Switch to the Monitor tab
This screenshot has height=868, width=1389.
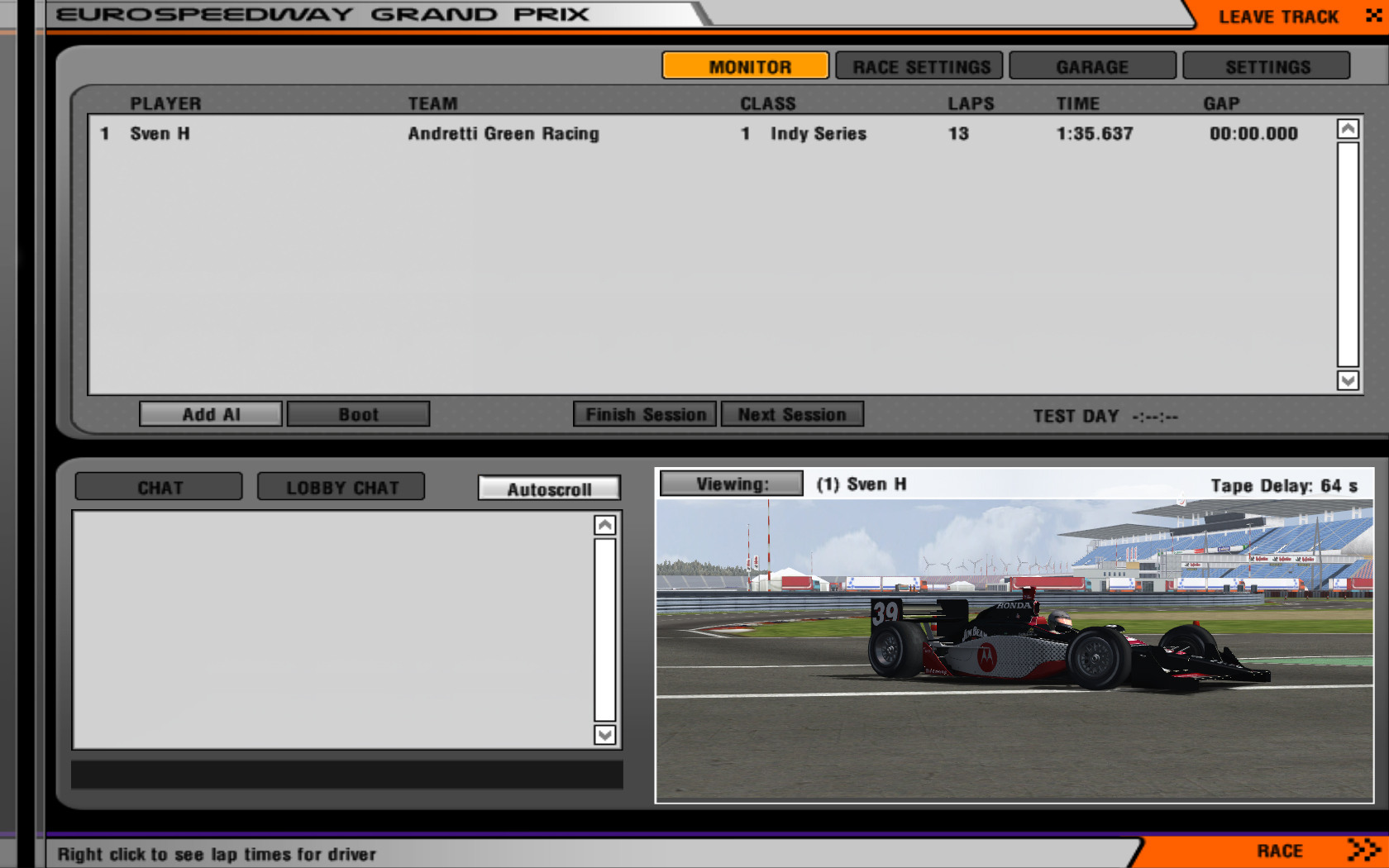[745, 66]
